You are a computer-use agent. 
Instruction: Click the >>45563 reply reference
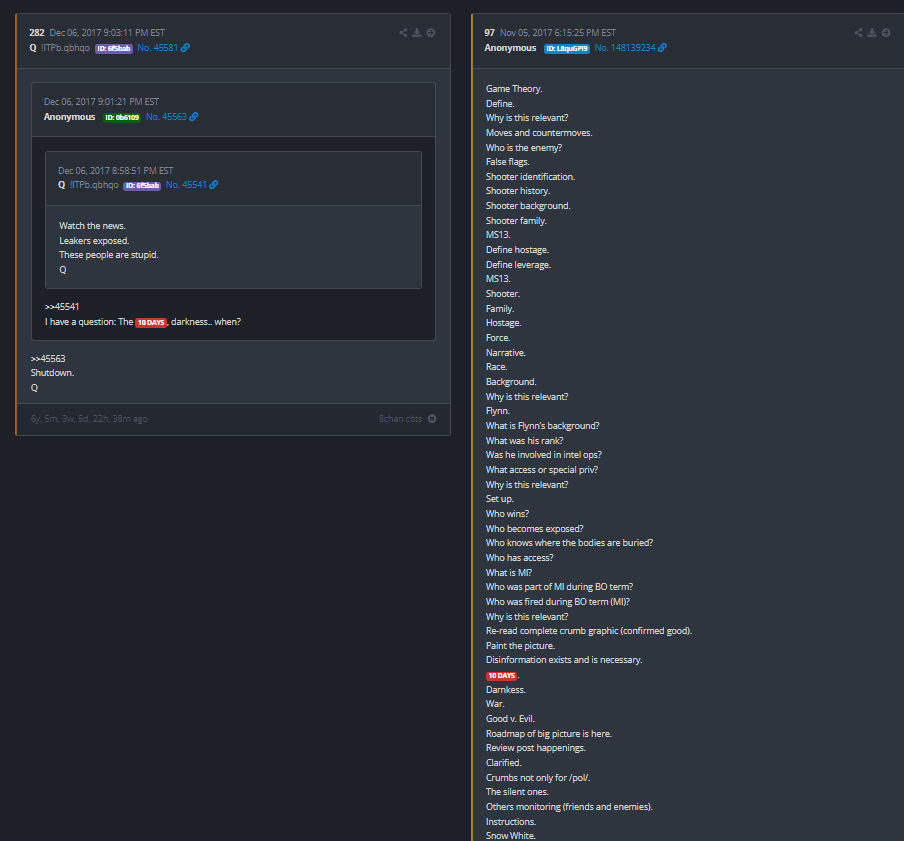(48, 359)
